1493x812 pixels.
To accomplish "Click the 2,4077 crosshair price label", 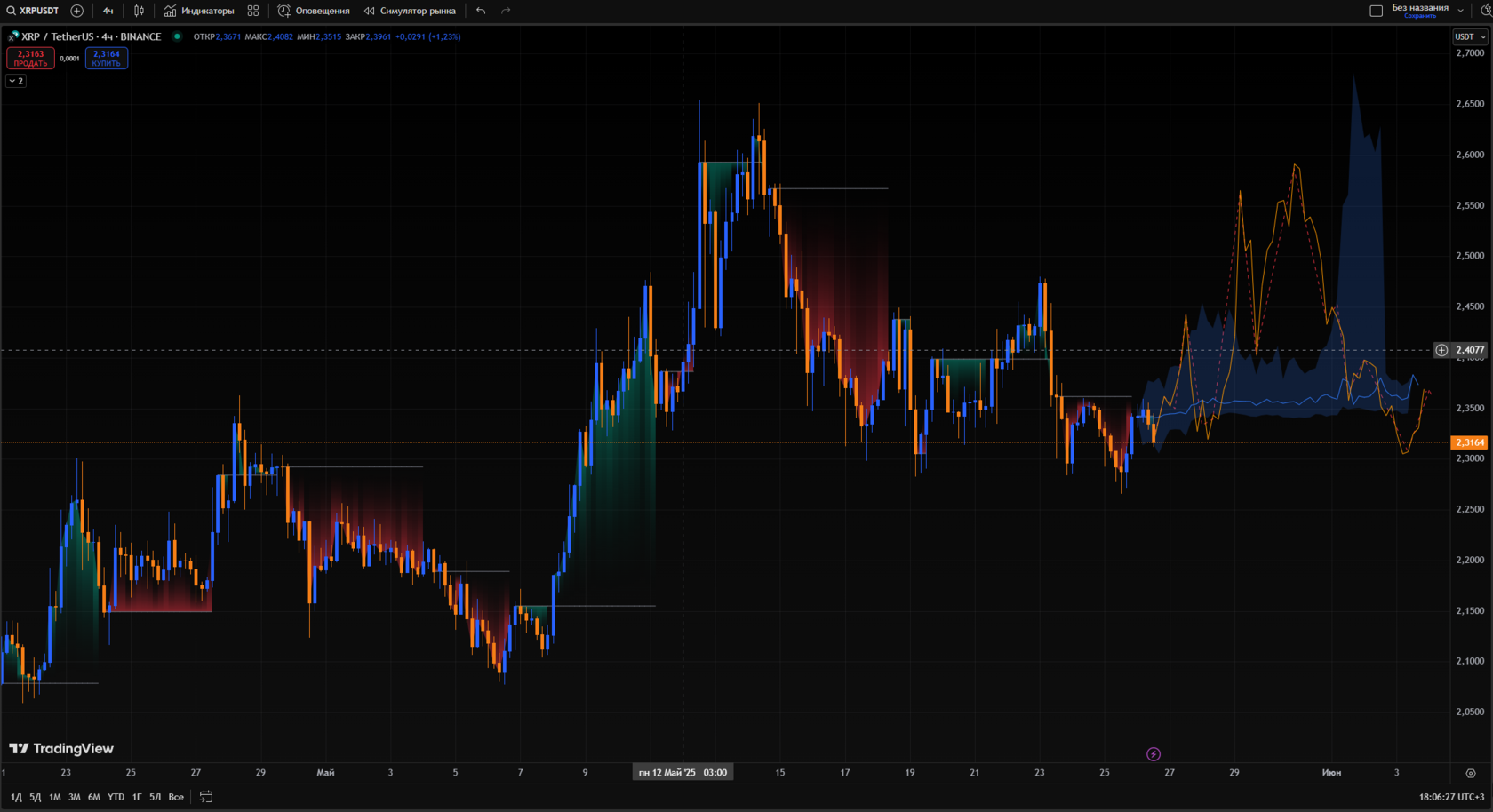I will 1470,350.
